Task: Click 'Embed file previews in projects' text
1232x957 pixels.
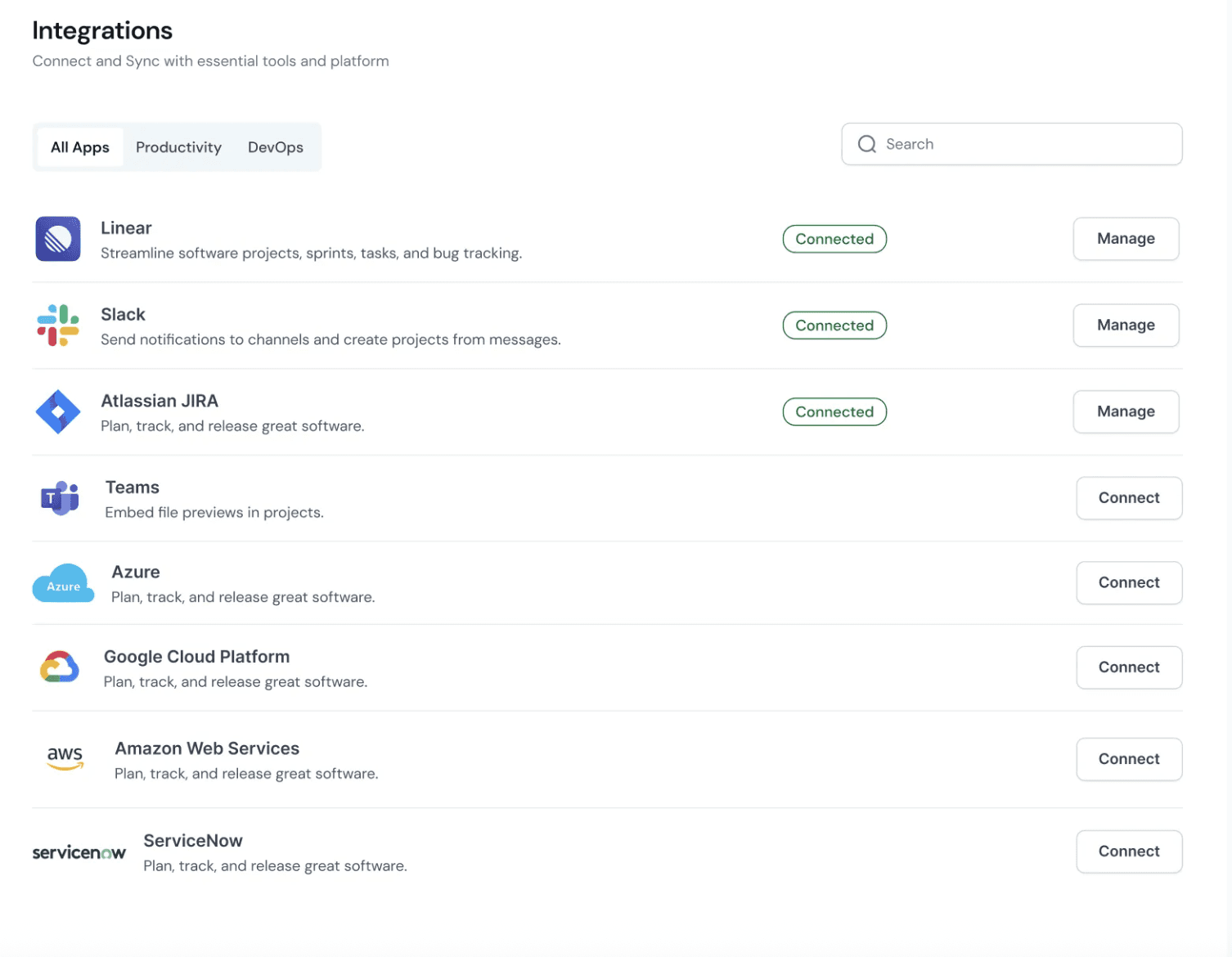Action: coord(214,513)
